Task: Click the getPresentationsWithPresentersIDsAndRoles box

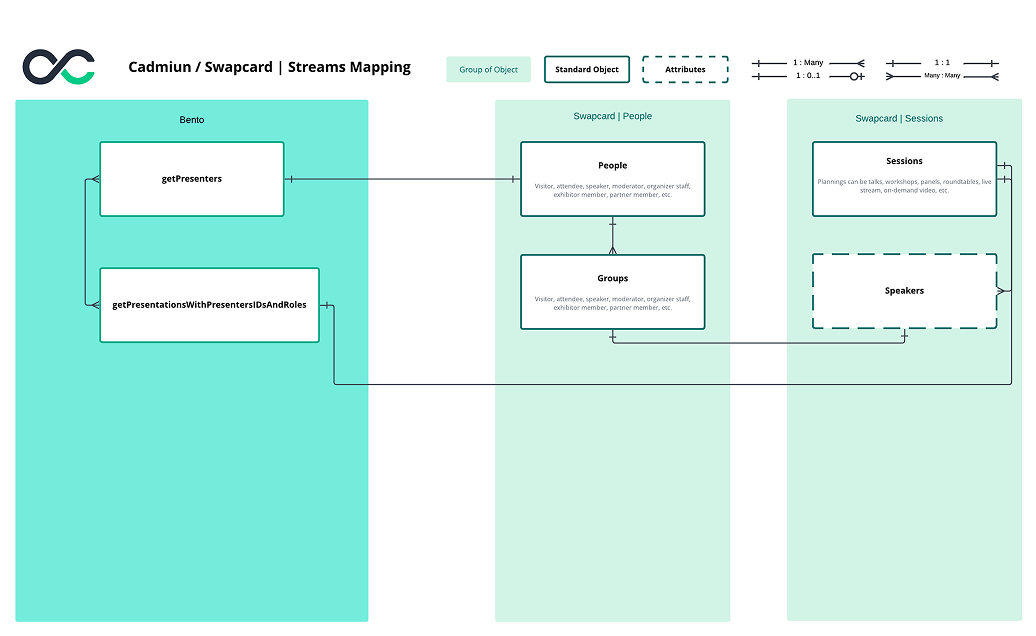Action: (209, 305)
